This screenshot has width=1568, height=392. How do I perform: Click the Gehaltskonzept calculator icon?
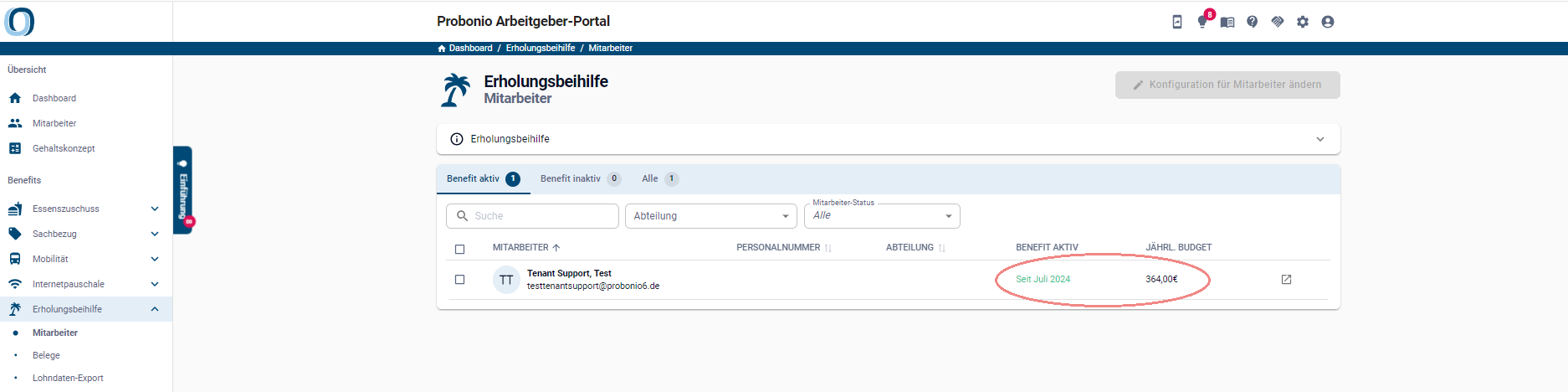(15, 148)
